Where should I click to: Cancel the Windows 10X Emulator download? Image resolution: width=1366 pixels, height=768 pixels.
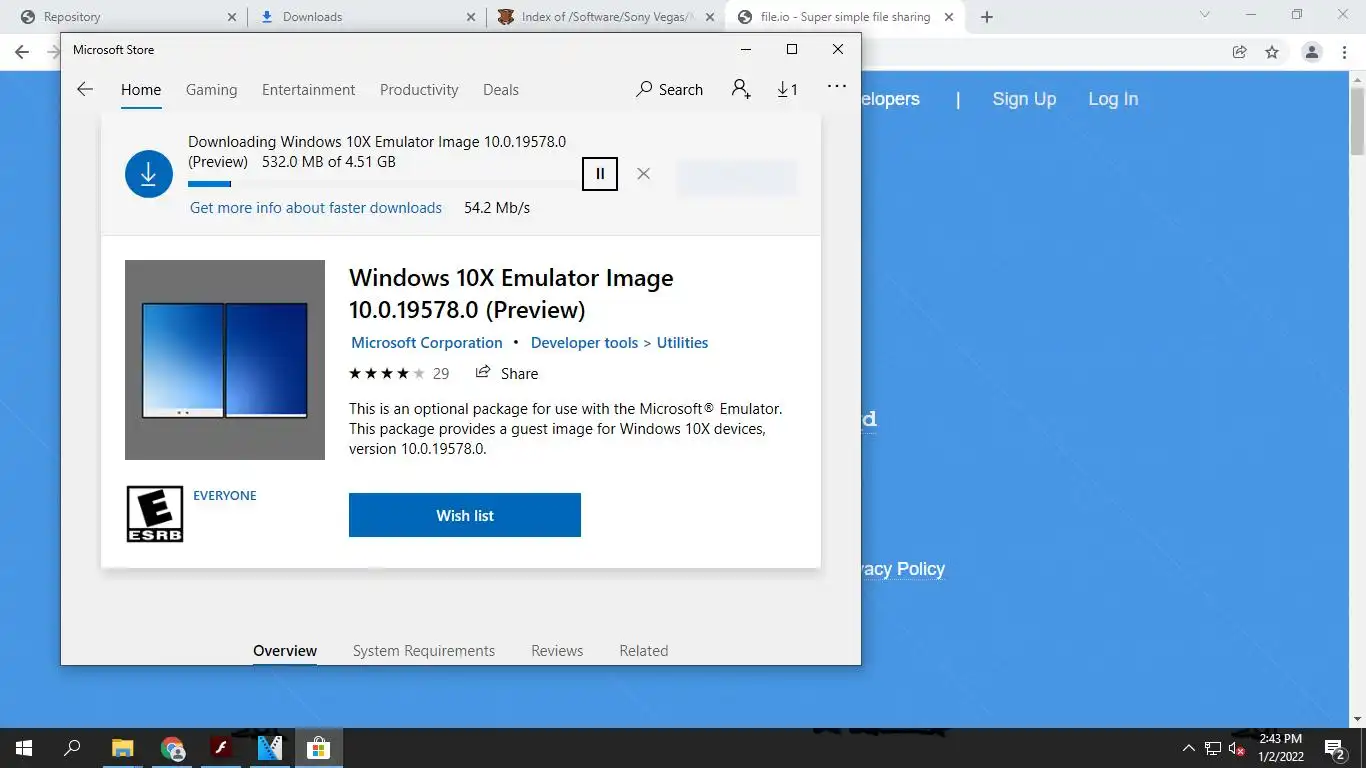[x=644, y=173]
